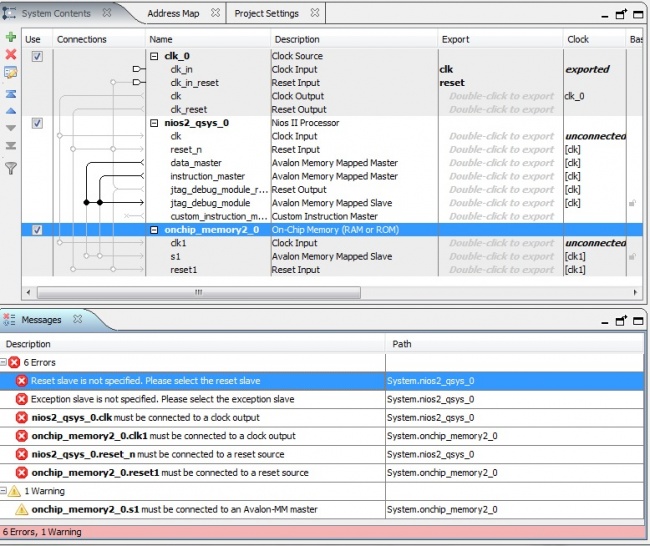650x546 pixels.
Task: Toggle the Use checkbox for clk_0
Action: point(37,56)
